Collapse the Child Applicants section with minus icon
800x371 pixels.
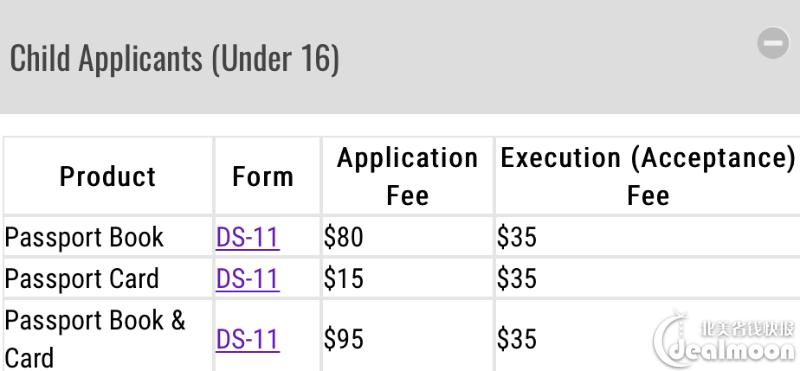(773, 43)
